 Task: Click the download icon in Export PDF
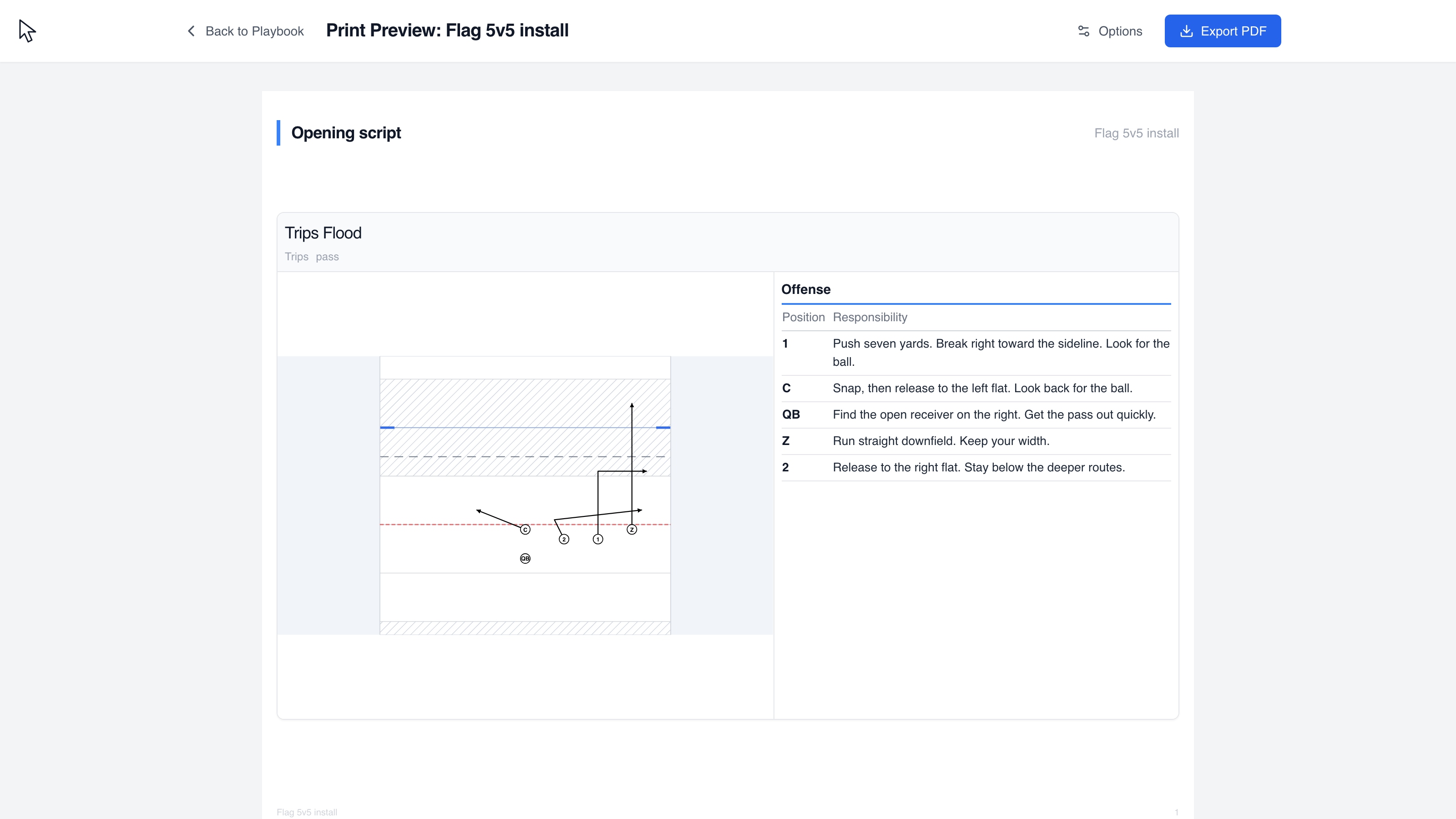(x=1186, y=31)
